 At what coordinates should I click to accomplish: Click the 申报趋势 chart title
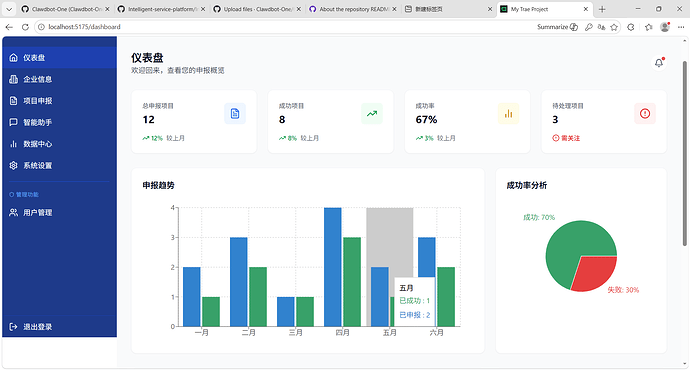[x=158, y=186]
